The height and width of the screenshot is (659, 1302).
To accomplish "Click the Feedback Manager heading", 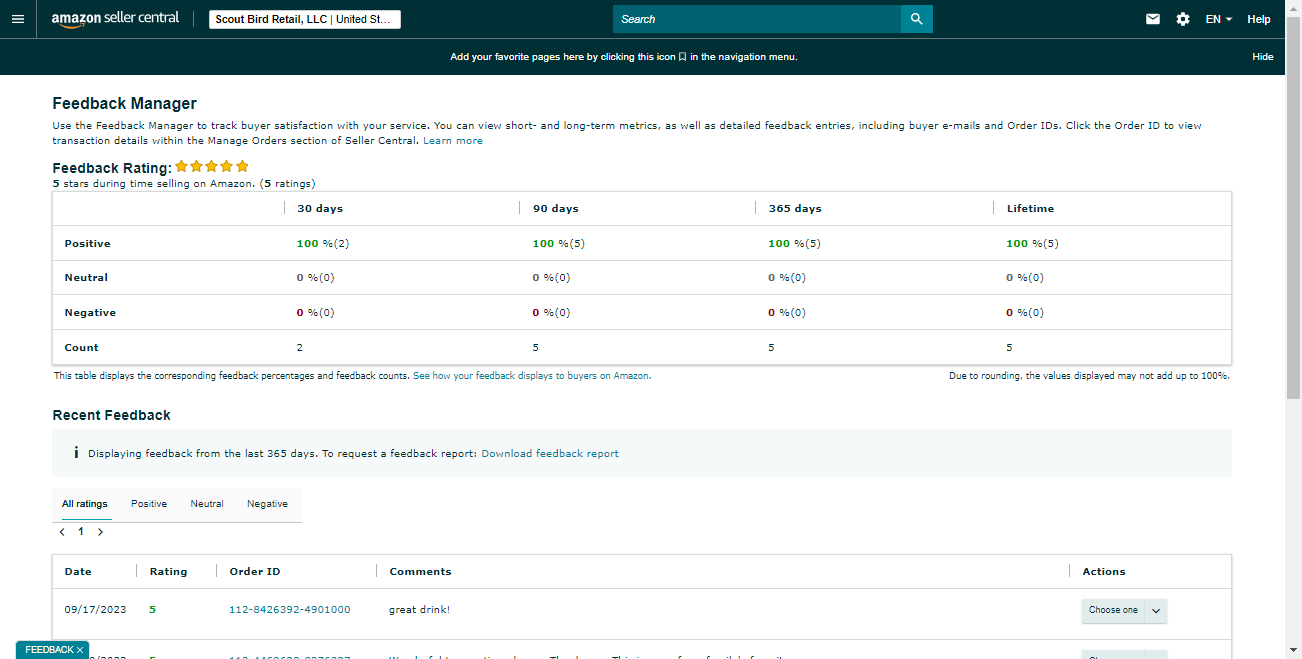I will (x=124, y=103).
